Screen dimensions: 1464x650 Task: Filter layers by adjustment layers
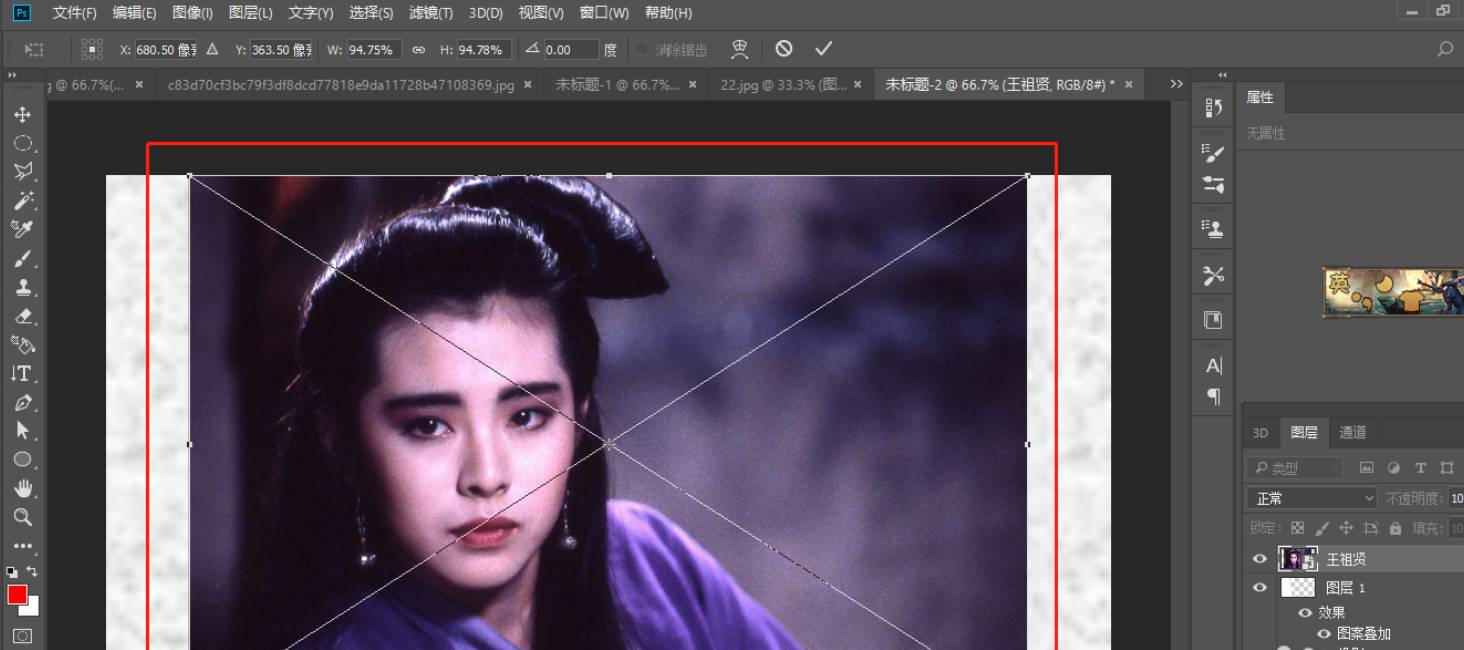click(x=1394, y=468)
